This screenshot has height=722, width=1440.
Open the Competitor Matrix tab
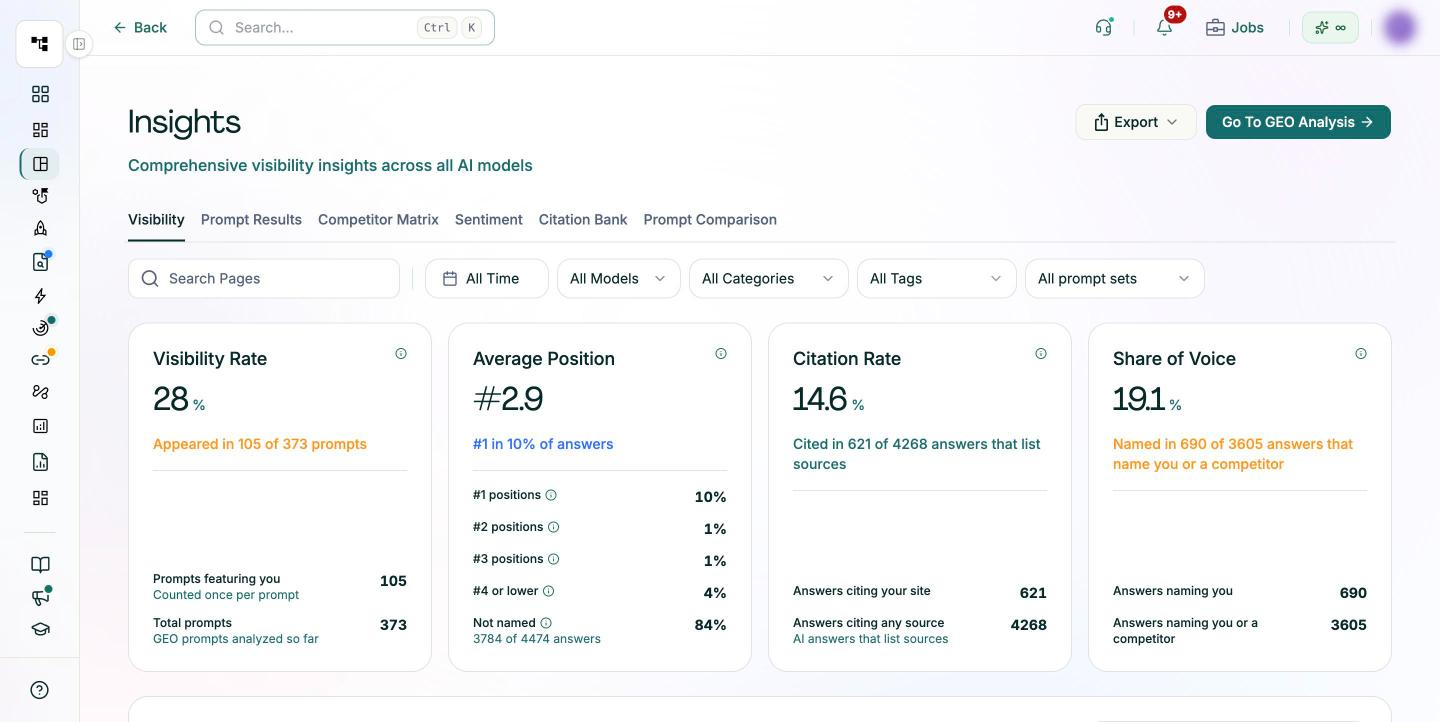(x=378, y=219)
